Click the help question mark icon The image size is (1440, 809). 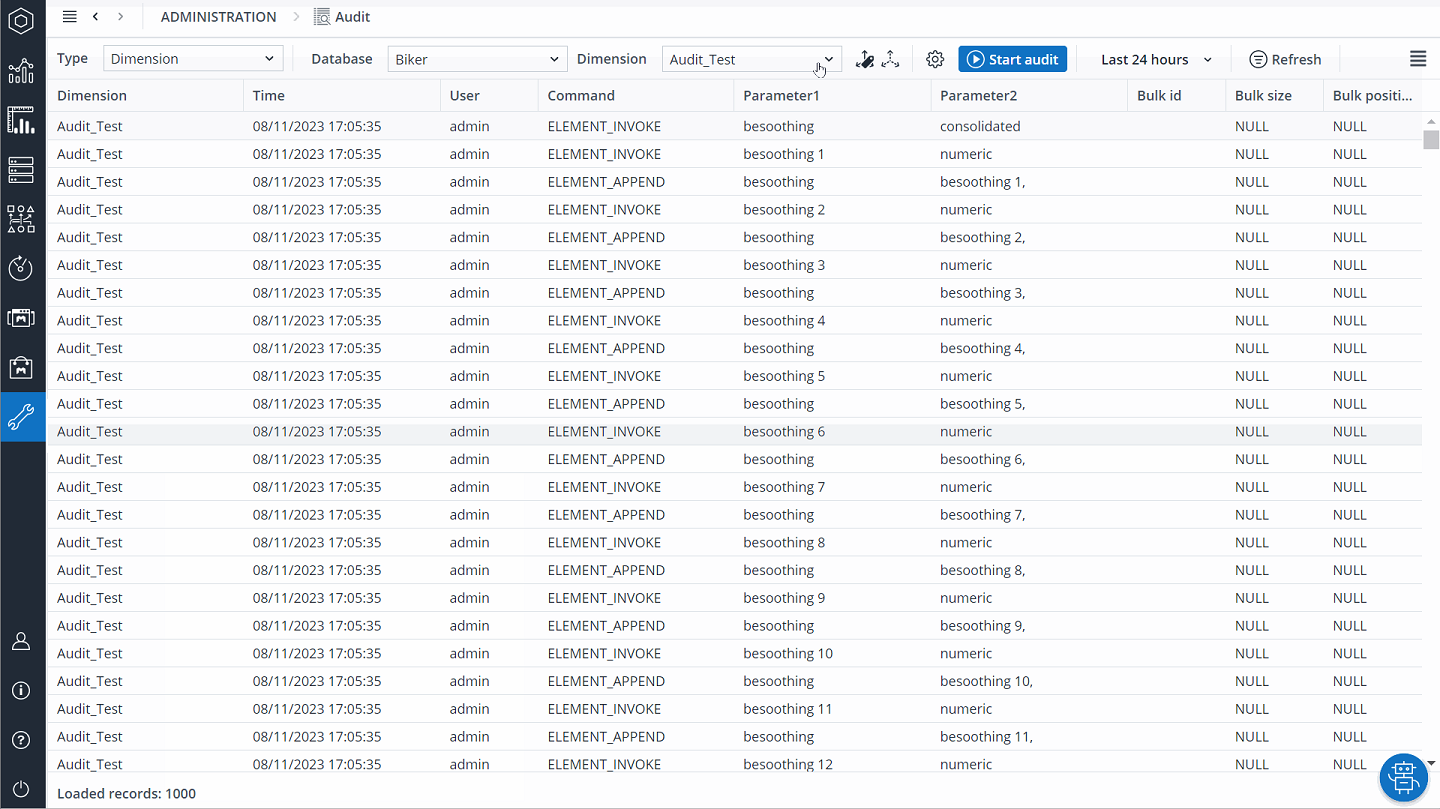click(x=21, y=740)
